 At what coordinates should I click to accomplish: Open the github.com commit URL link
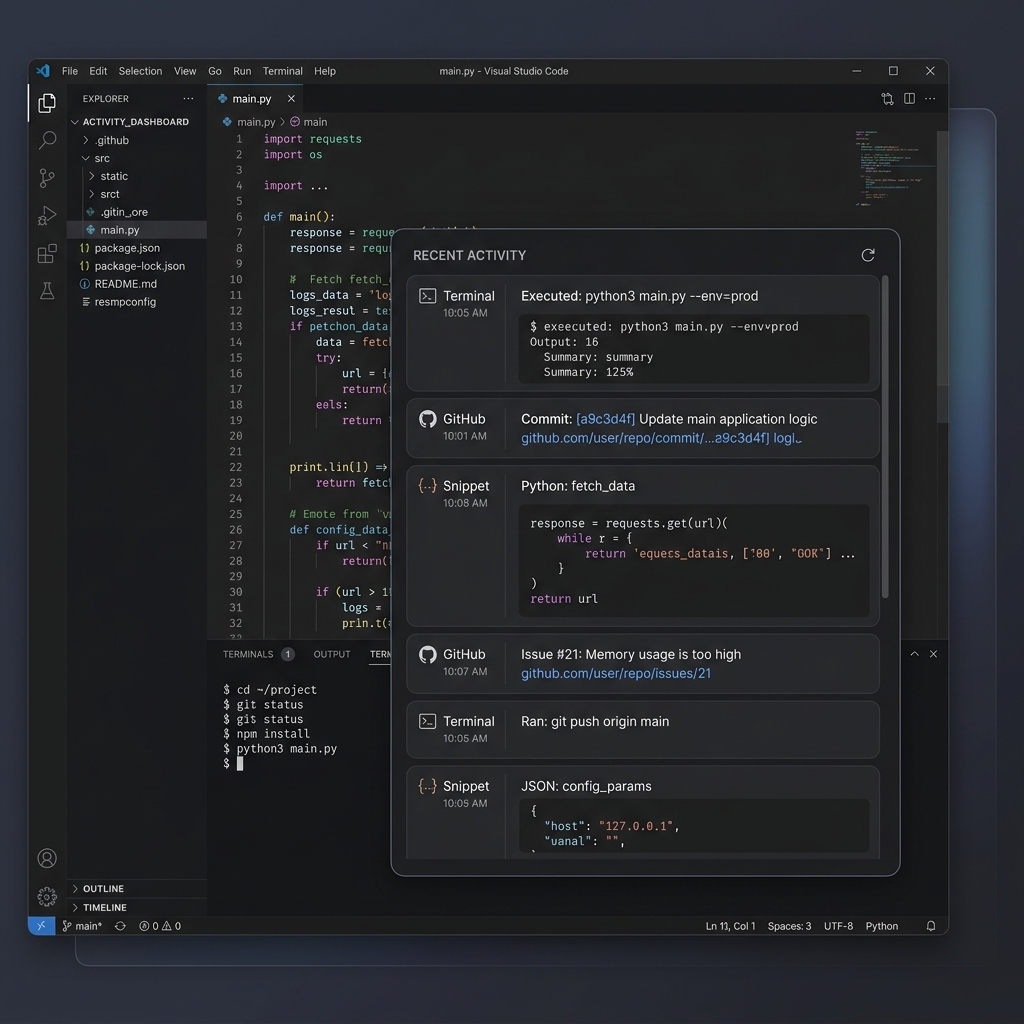(661, 438)
